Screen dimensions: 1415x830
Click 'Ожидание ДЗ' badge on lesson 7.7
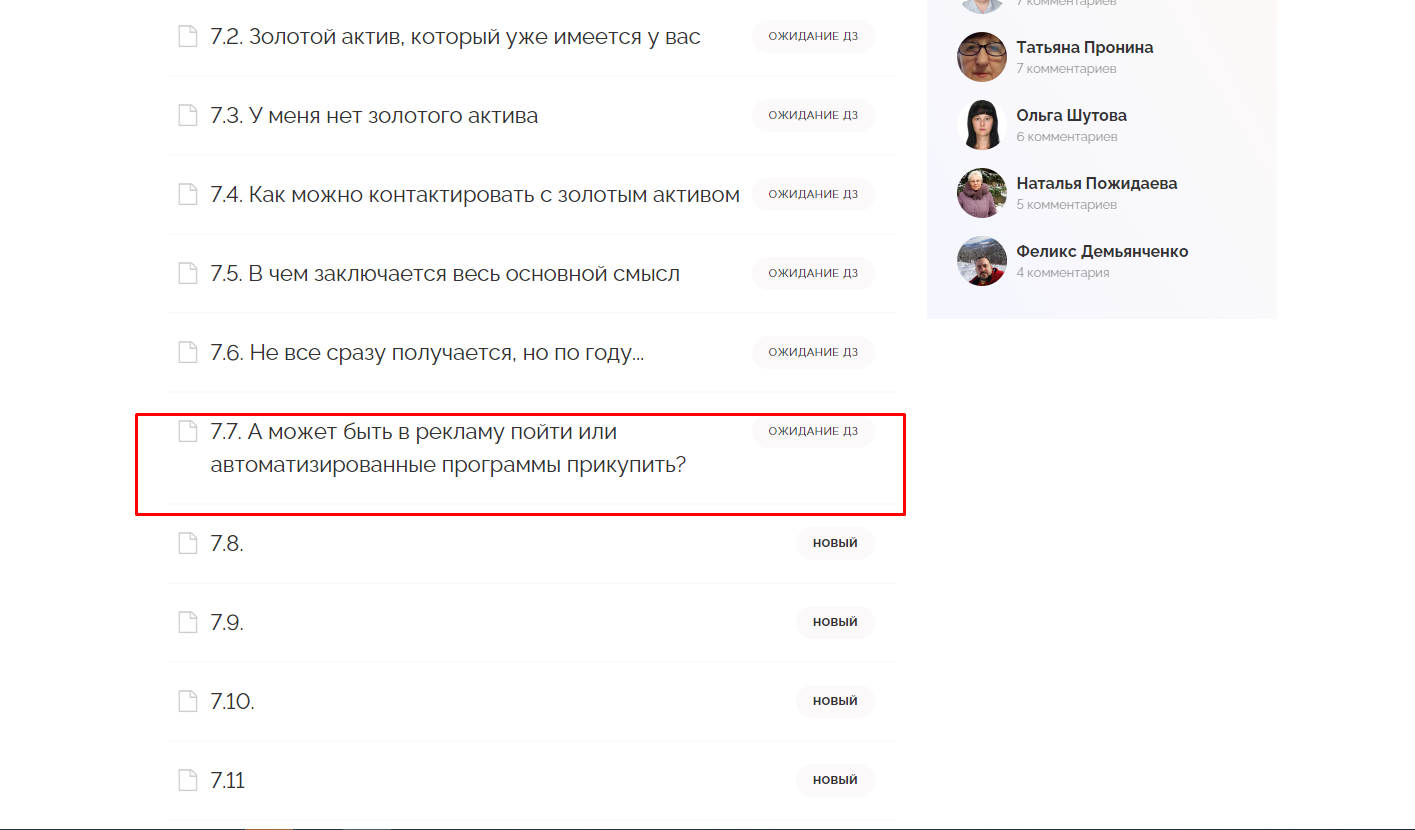[813, 431]
